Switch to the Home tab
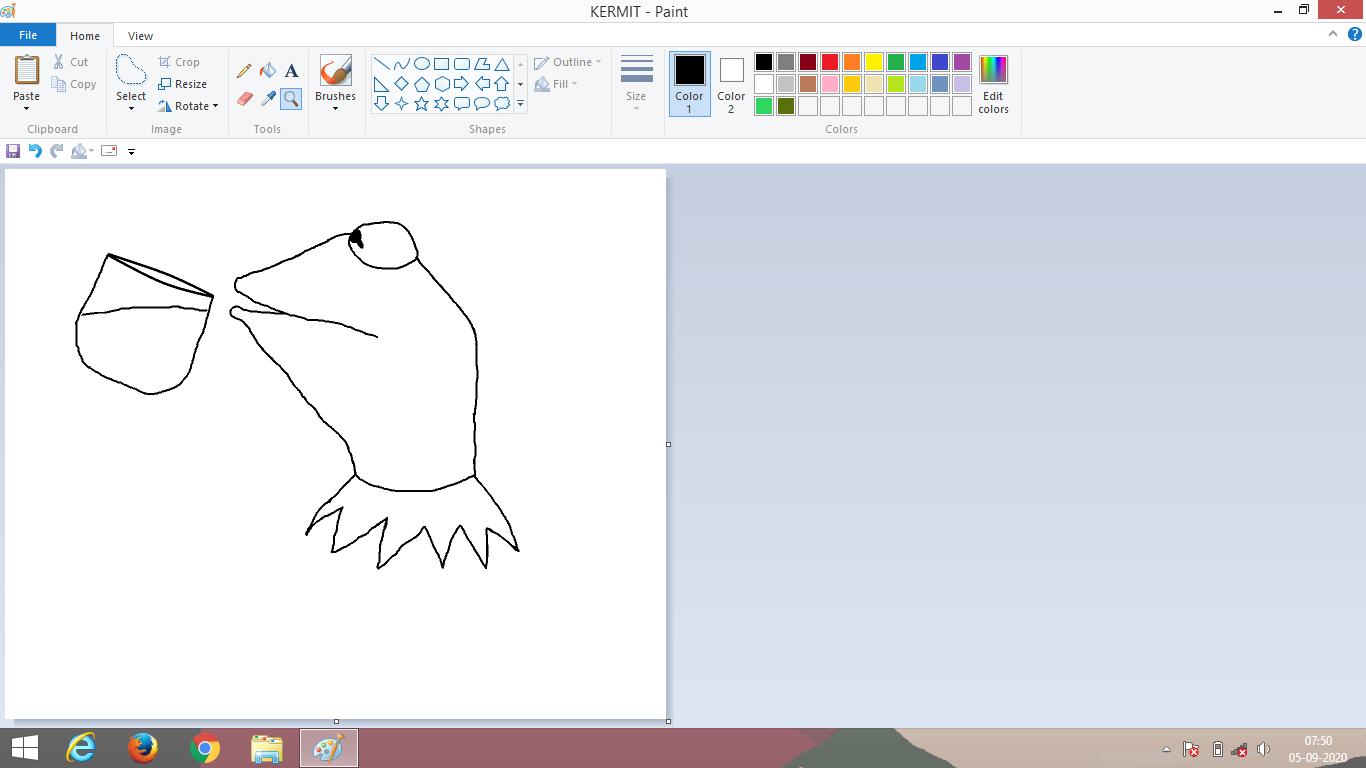This screenshot has height=768, width=1366. point(85,36)
